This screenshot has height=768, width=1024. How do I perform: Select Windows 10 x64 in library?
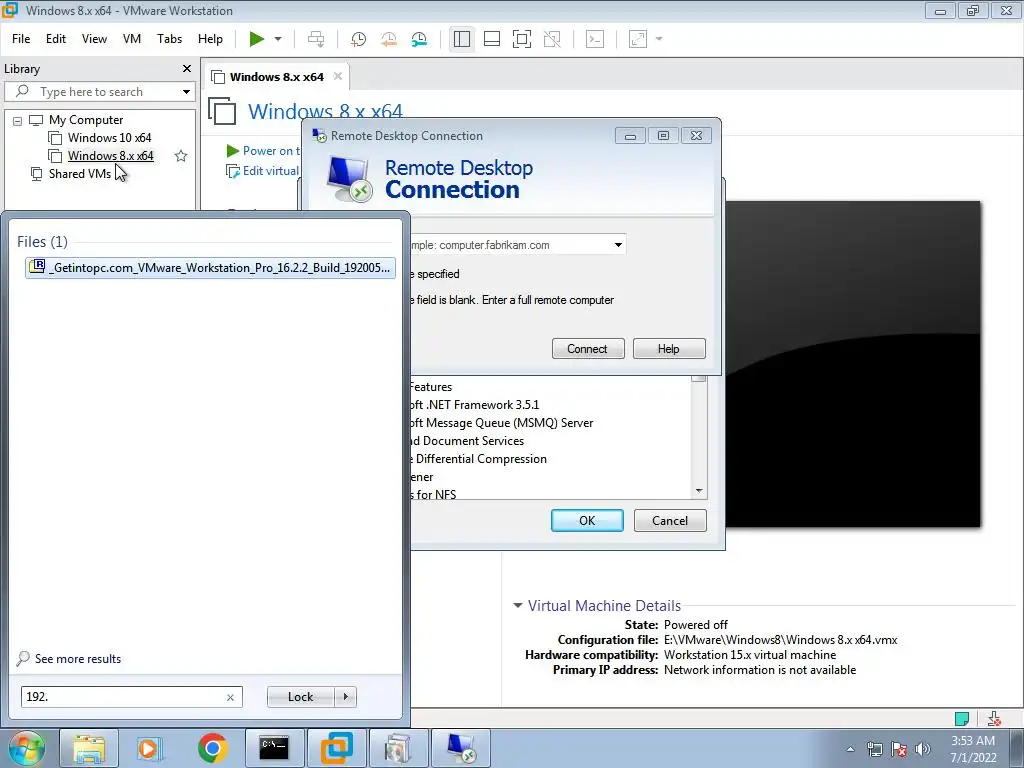(109, 138)
